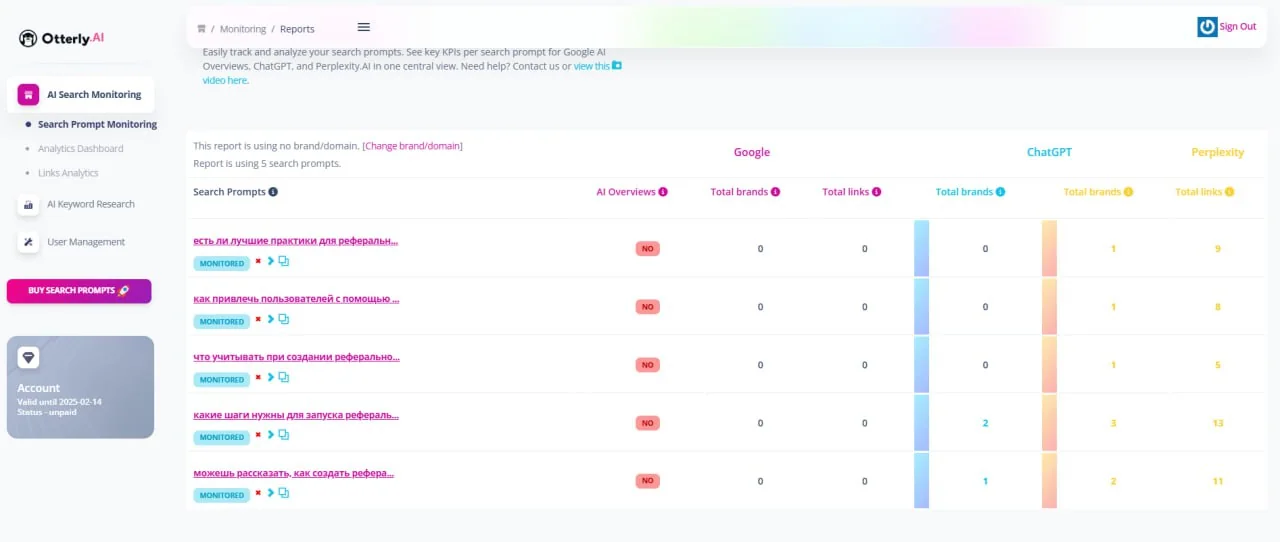
Task: Copy the 'можешь рассказать' prompt
Action: pyautogui.click(x=284, y=494)
